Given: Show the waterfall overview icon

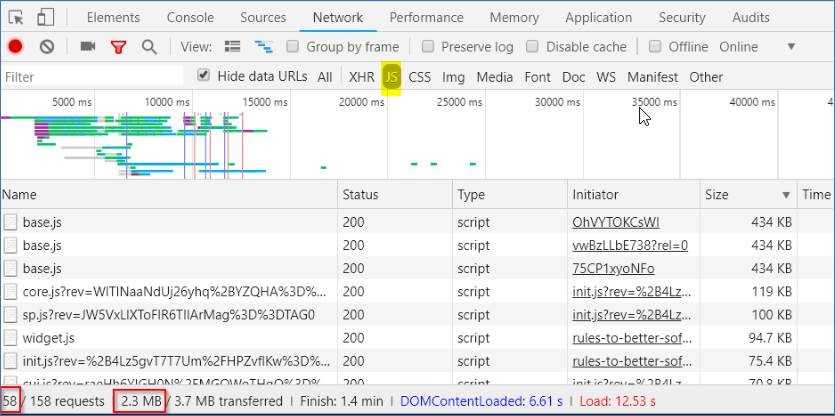Looking at the screenshot, I should (x=264, y=47).
